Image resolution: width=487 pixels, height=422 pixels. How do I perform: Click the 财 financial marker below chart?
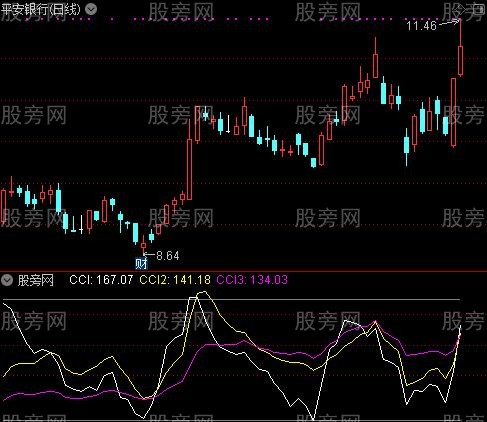point(141,264)
